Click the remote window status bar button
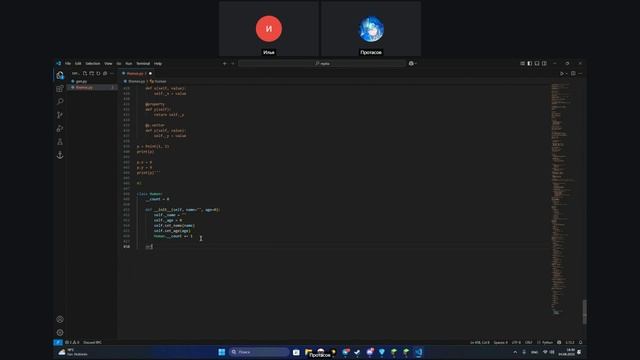Image resolution: width=640 pixels, height=360 pixels. (58, 342)
